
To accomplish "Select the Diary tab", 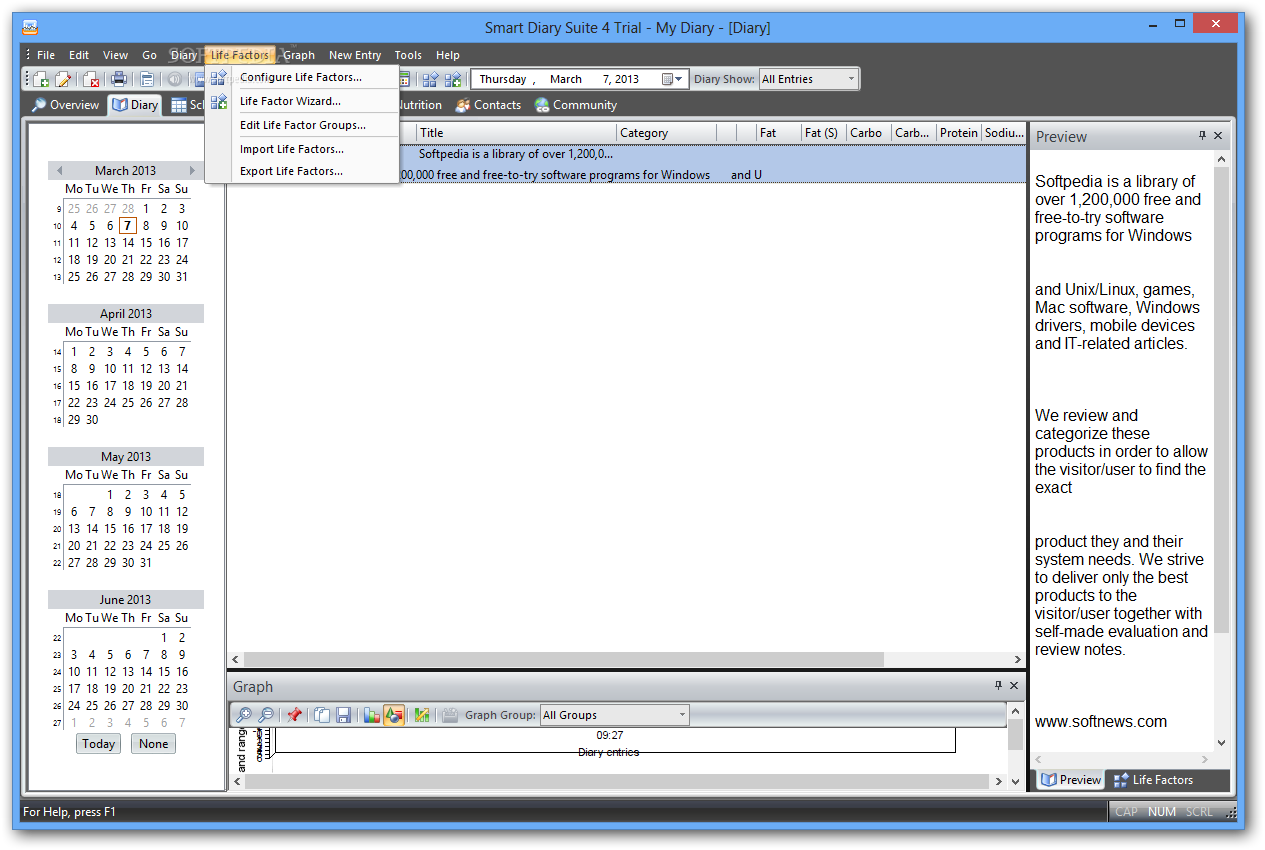I will (135, 105).
